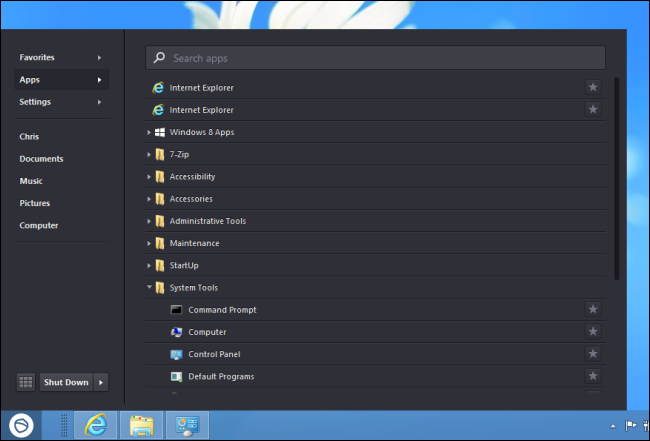The height and width of the screenshot is (441, 650).
Task: Favorite the first Internet Explorer entry star
Action: [x=593, y=87]
